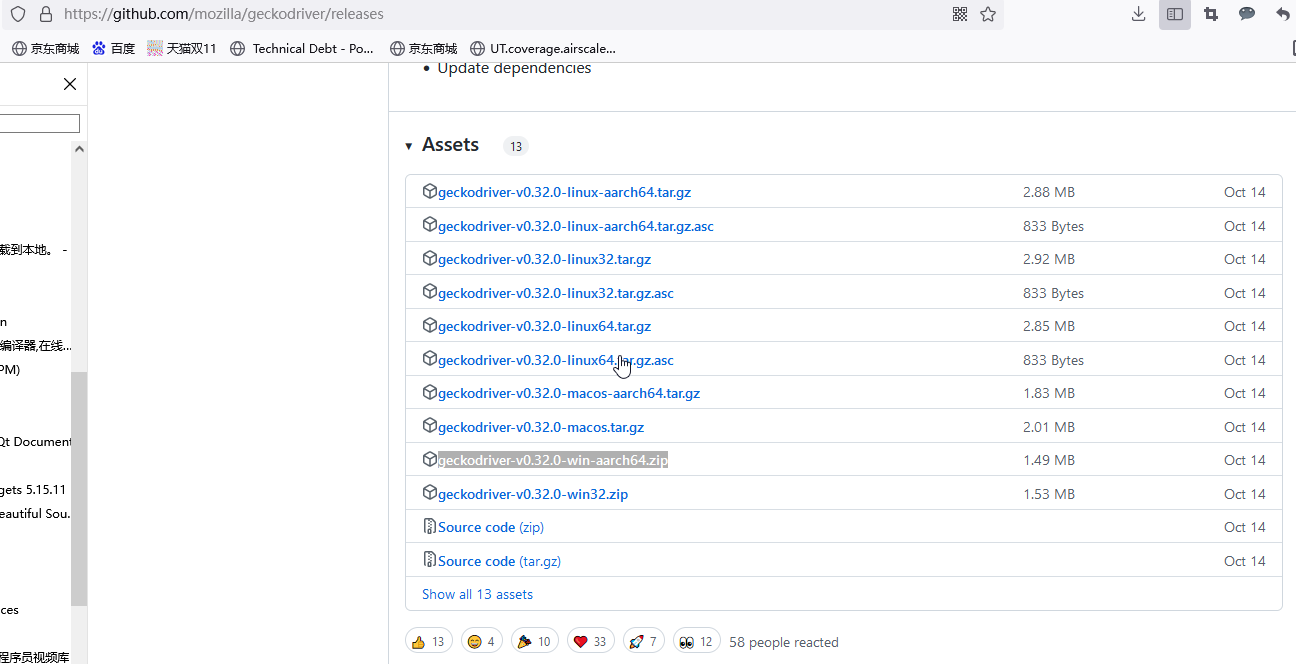The image size is (1296, 664).
Task: Click package icon beside linux32.tar.gz
Action: [430, 258]
